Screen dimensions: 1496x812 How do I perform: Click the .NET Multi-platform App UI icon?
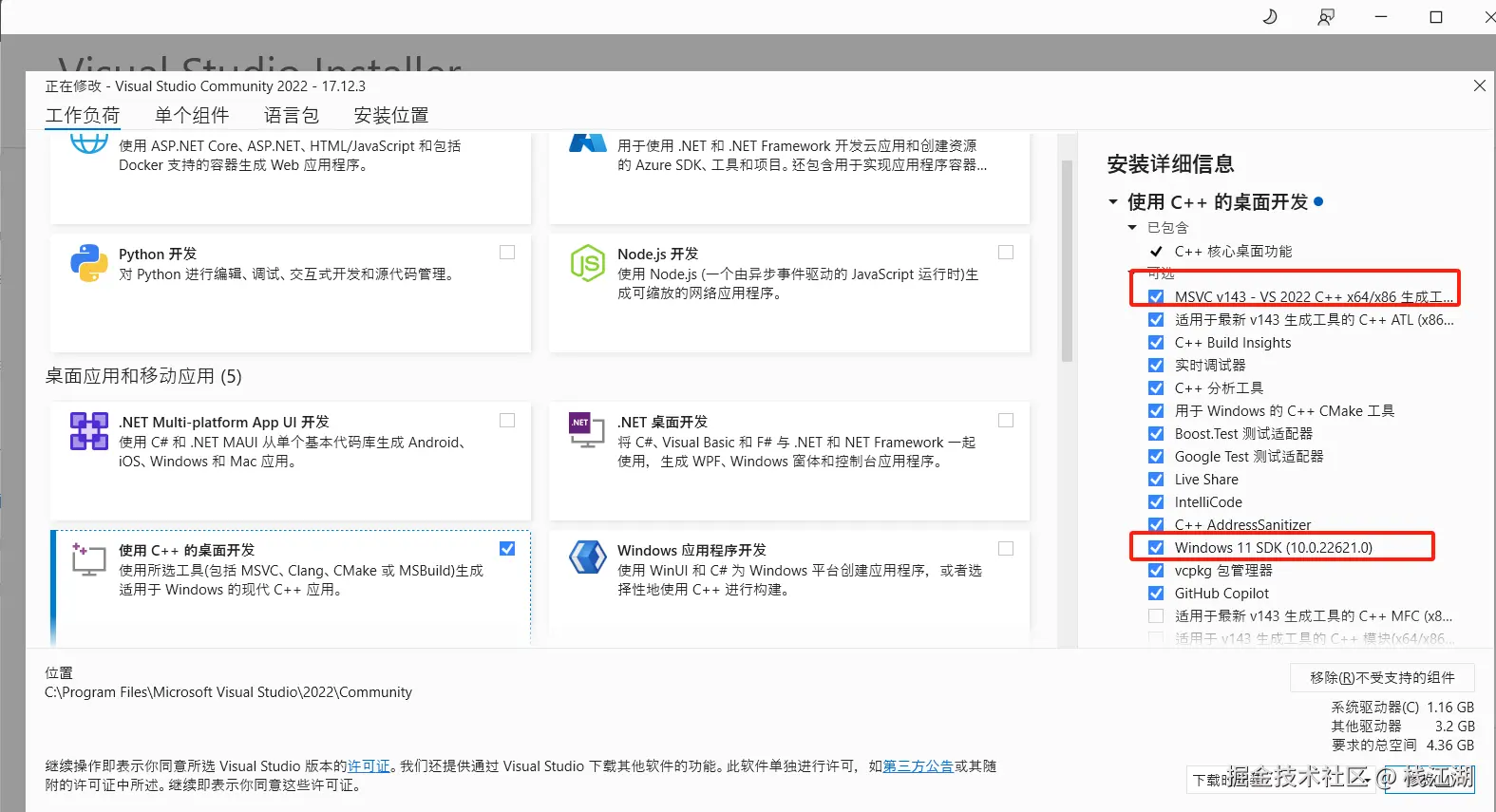88,431
